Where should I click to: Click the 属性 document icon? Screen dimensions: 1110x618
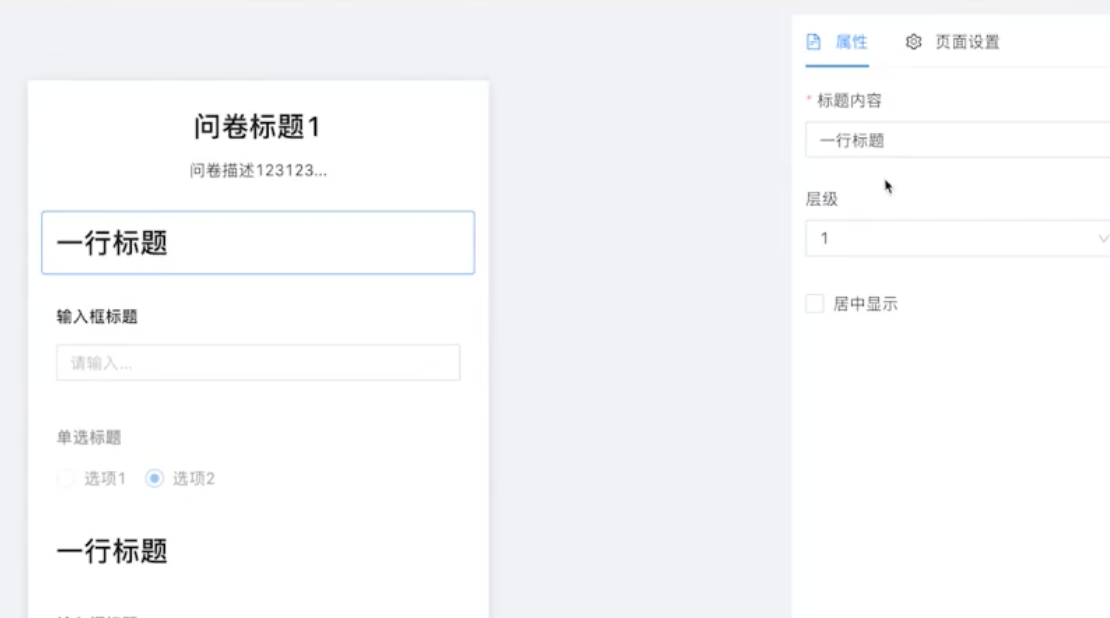pyautogui.click(x=813, y=42)
